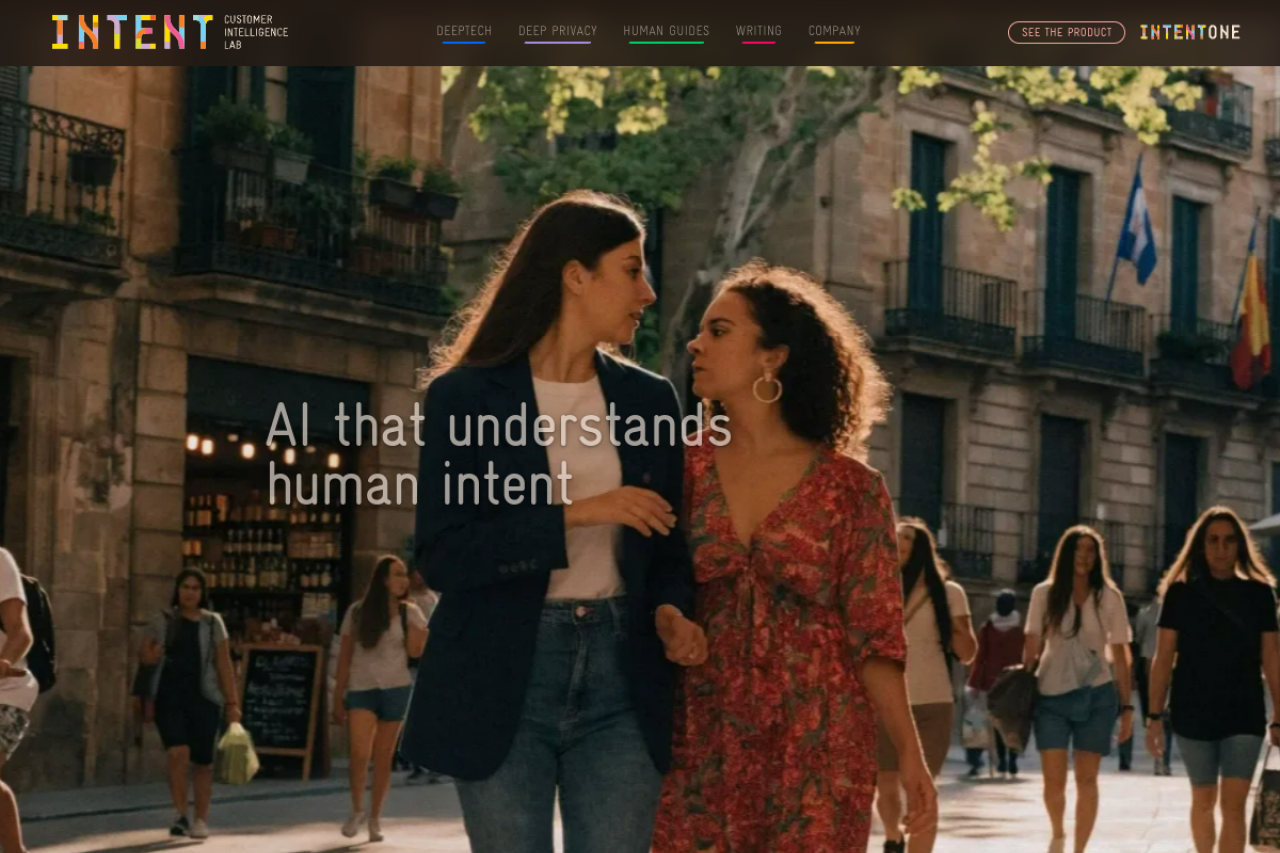
Task: Open the IntentOne logo link
Action: pyautogui.click(x=1190, y=32)
